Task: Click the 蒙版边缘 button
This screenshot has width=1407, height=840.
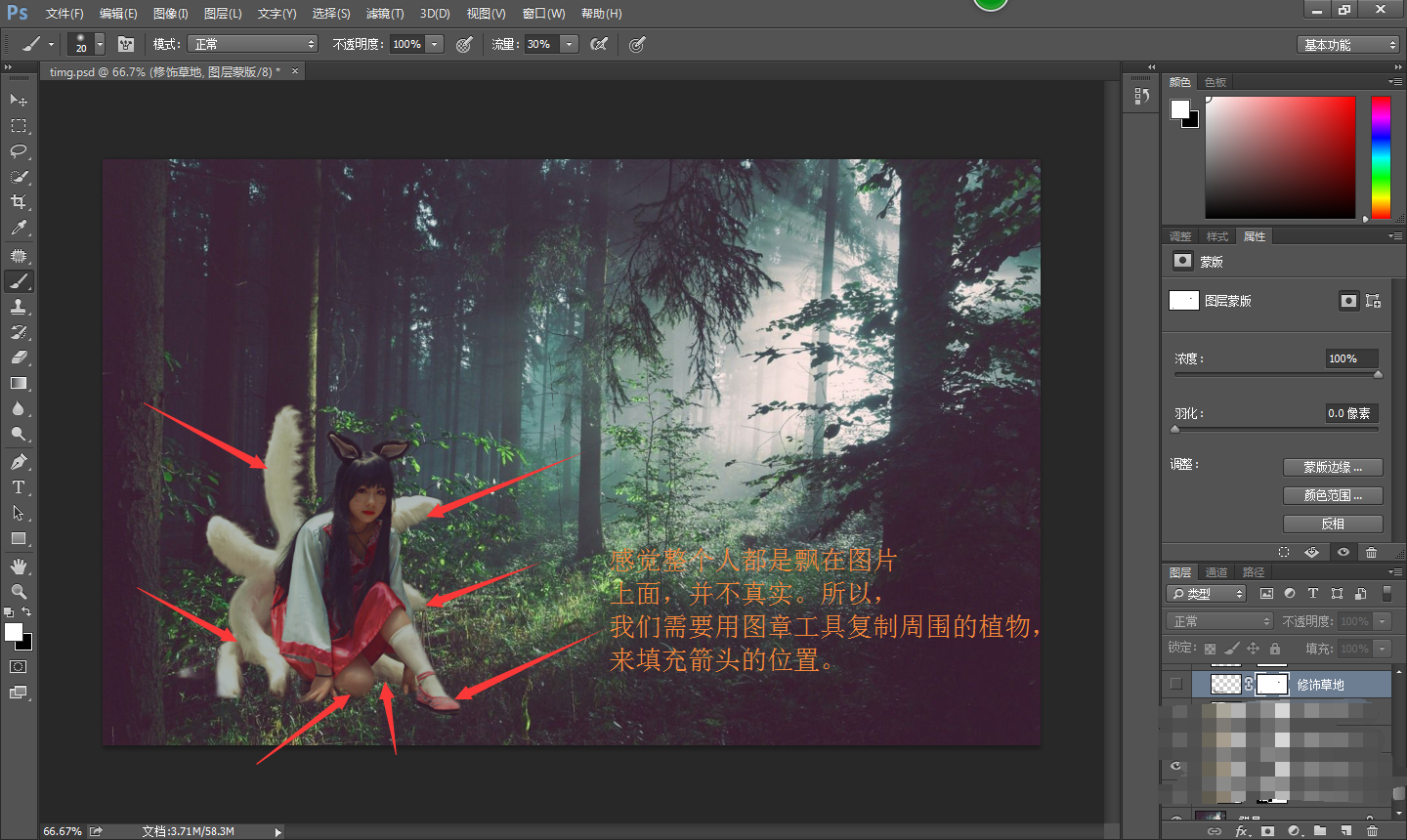Action: click(x=1333, y=467)
